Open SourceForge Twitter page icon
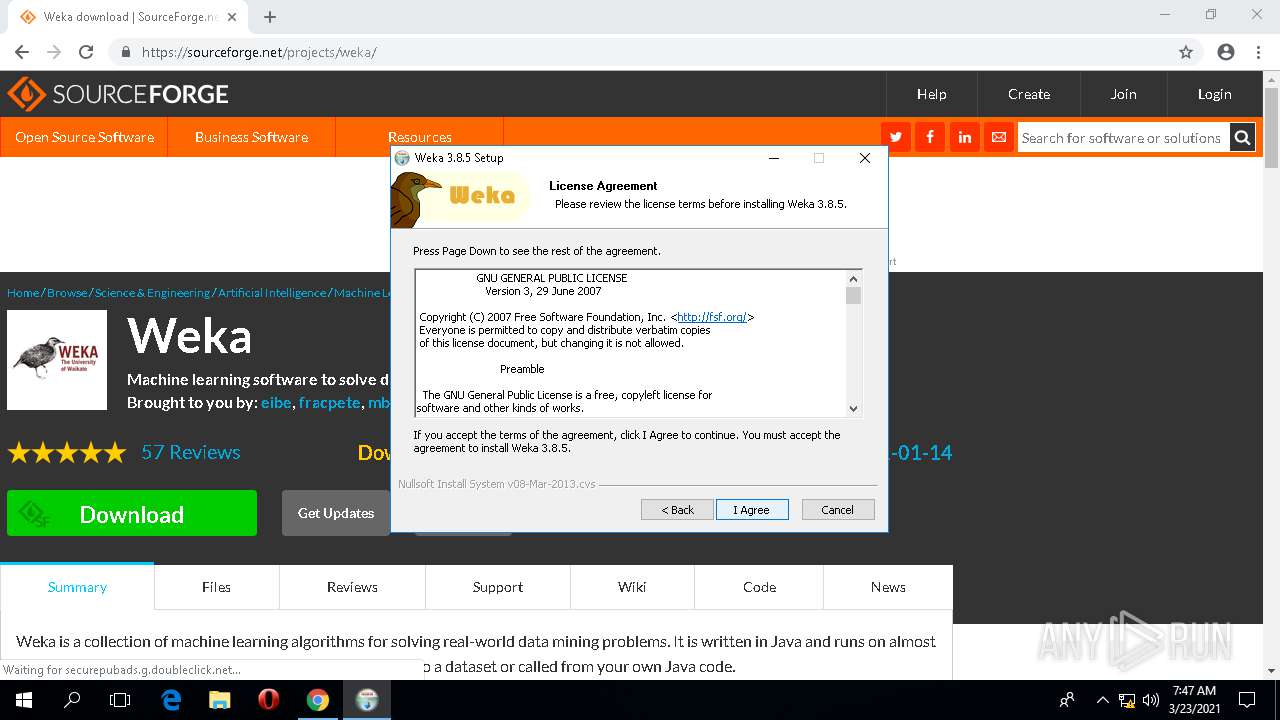This screenshot has width=1280, height=720. (895, 137)
